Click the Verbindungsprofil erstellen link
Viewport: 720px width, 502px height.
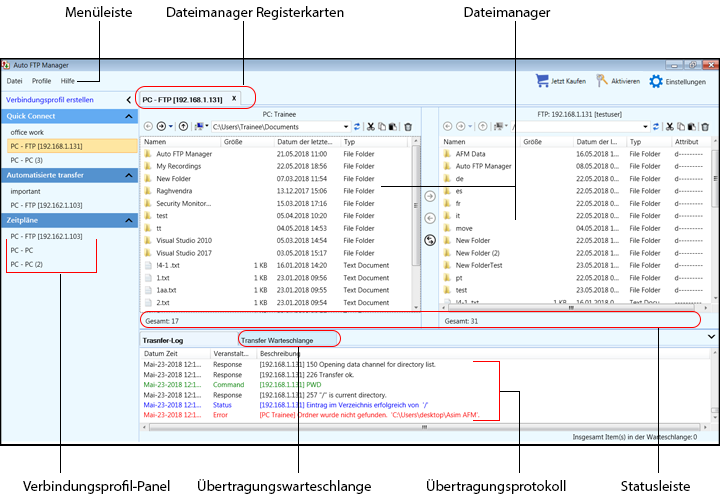click(x=50, y=100)
